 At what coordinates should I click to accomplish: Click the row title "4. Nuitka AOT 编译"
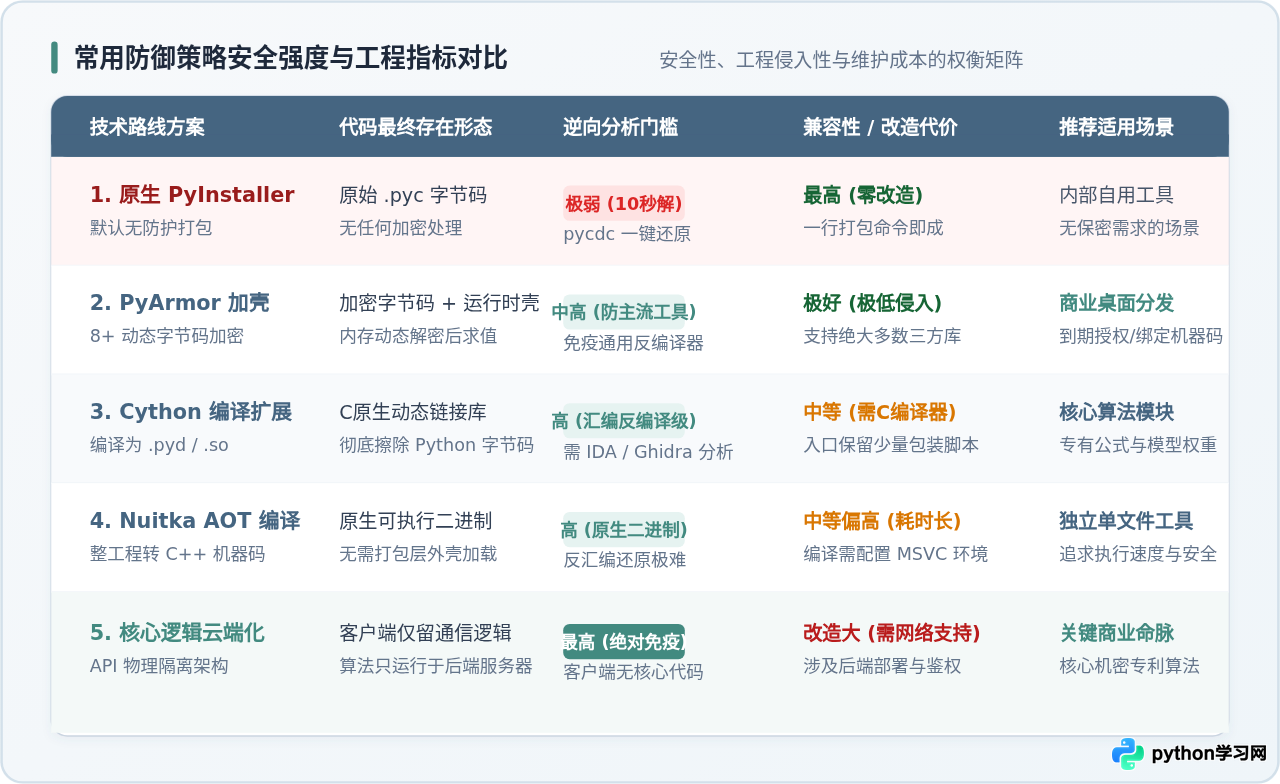195,521
